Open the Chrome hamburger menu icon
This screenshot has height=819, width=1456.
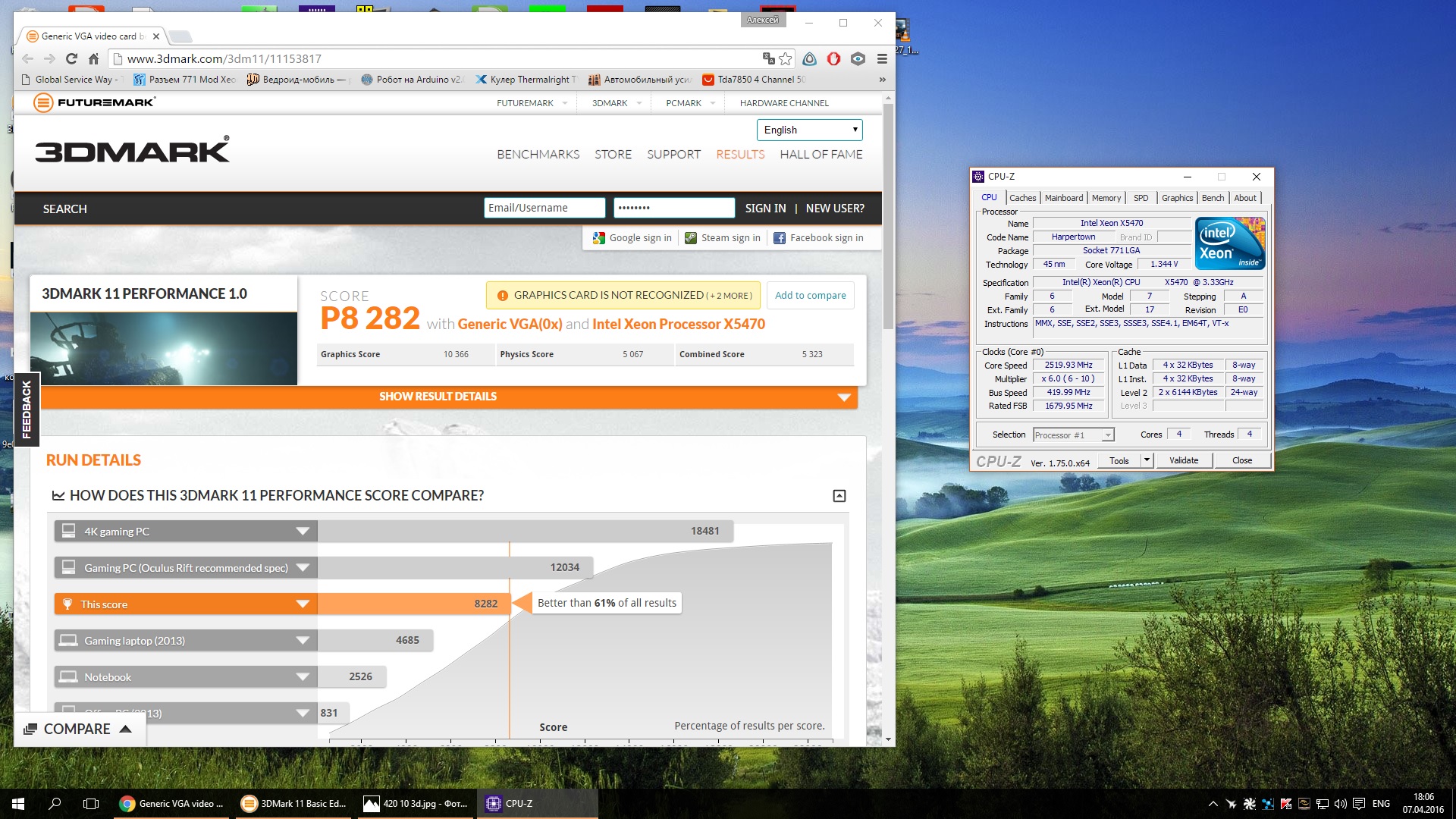882,58
